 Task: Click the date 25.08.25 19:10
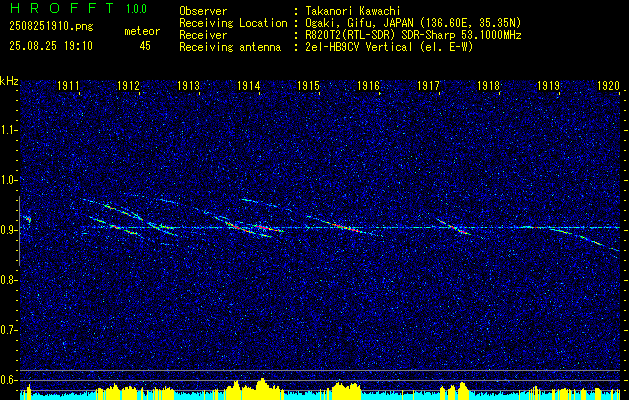[51, 46]
